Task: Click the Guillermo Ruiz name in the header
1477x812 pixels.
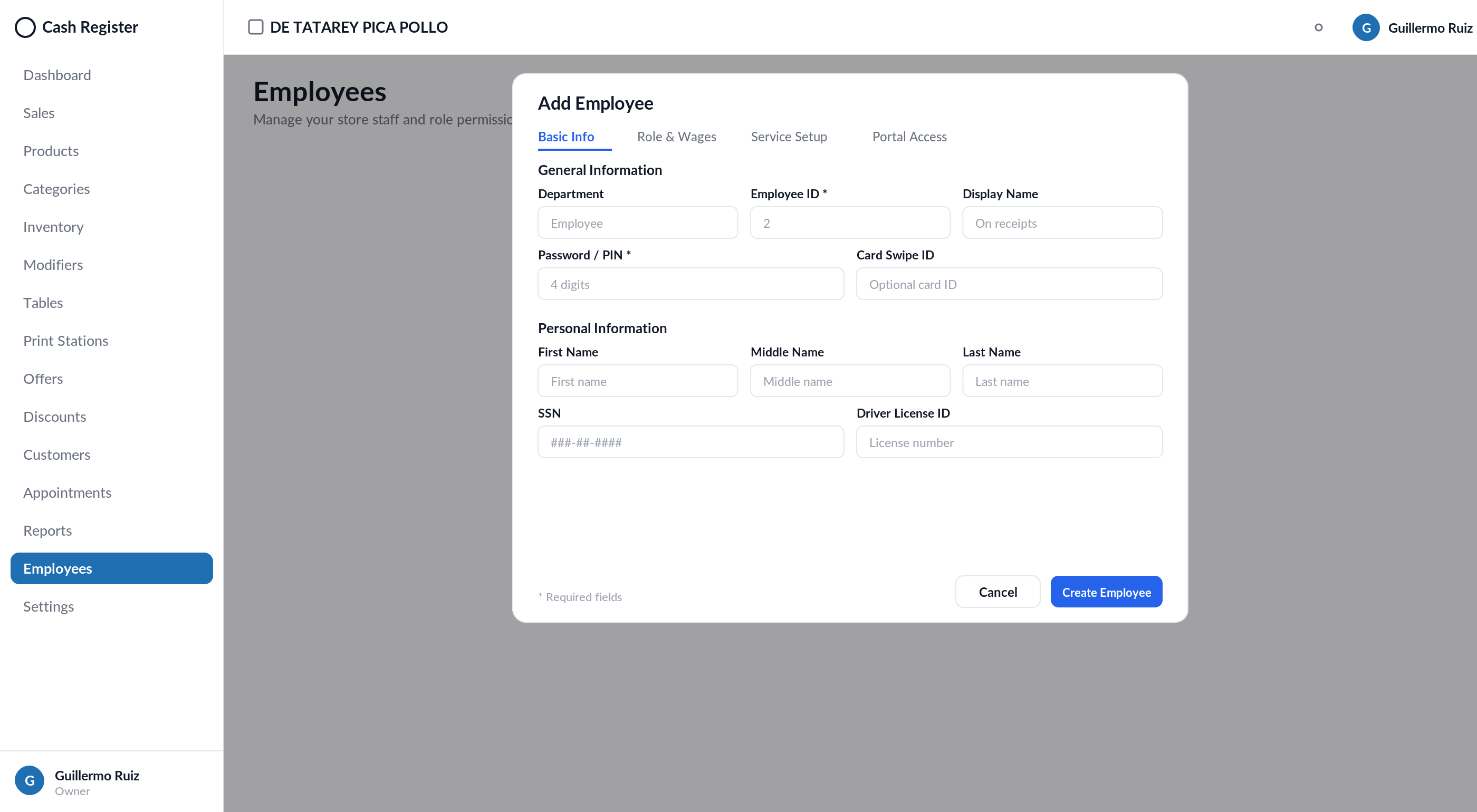Action: pyautogui.click(x=1430, y=27)
